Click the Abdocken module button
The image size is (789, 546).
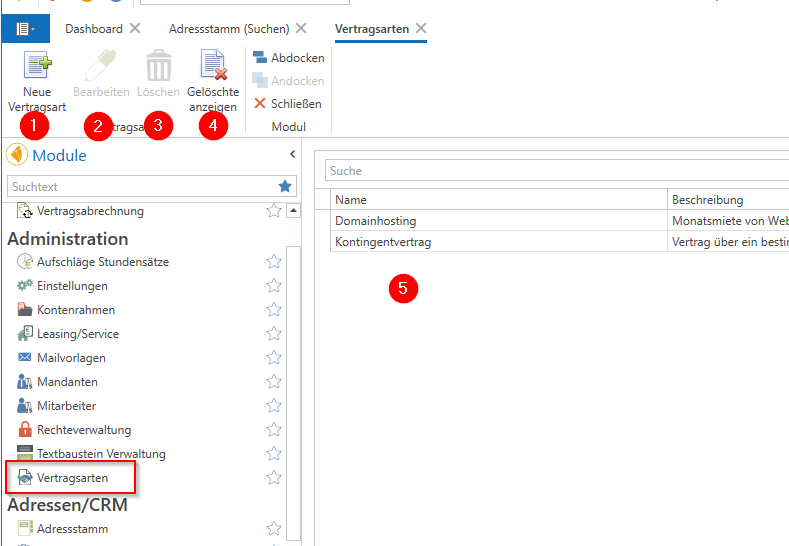[x=288, y=58]
